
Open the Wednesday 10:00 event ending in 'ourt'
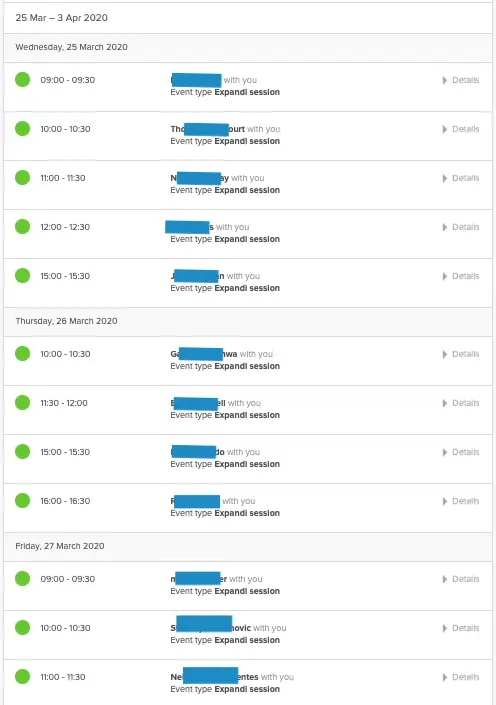[207, 129]
